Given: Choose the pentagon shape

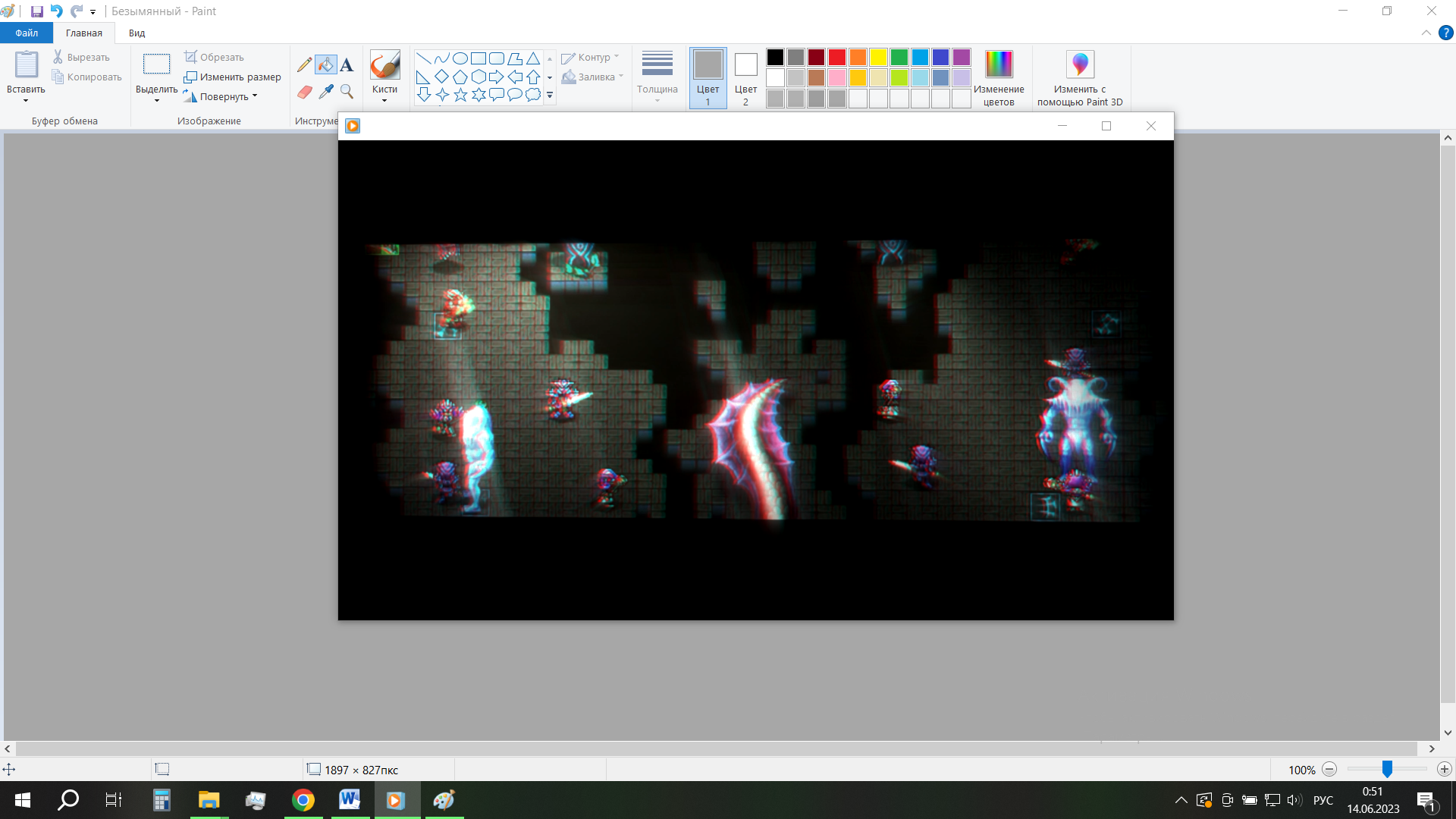Looking at the screenshot, I should [460, 77].
